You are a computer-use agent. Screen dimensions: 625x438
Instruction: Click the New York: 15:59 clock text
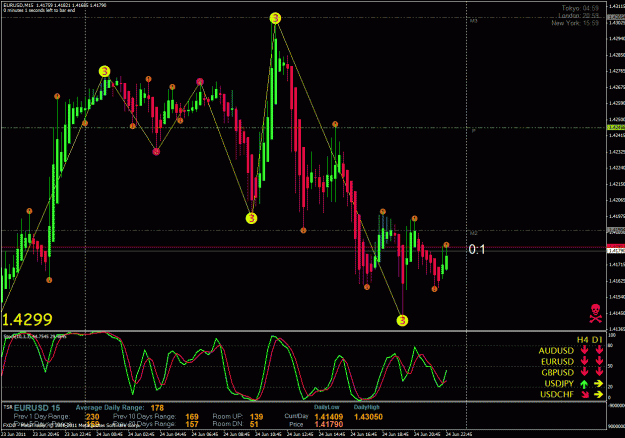click(575, 23)
